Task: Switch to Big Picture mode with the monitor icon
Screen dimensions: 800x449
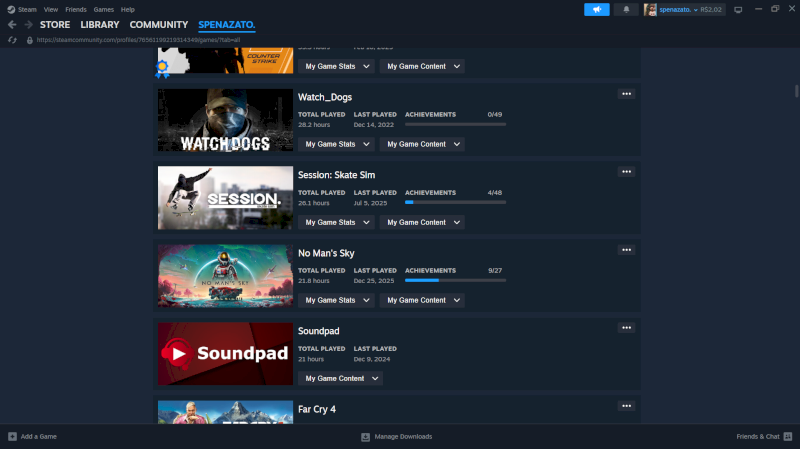Action: (x=738, y=10)
